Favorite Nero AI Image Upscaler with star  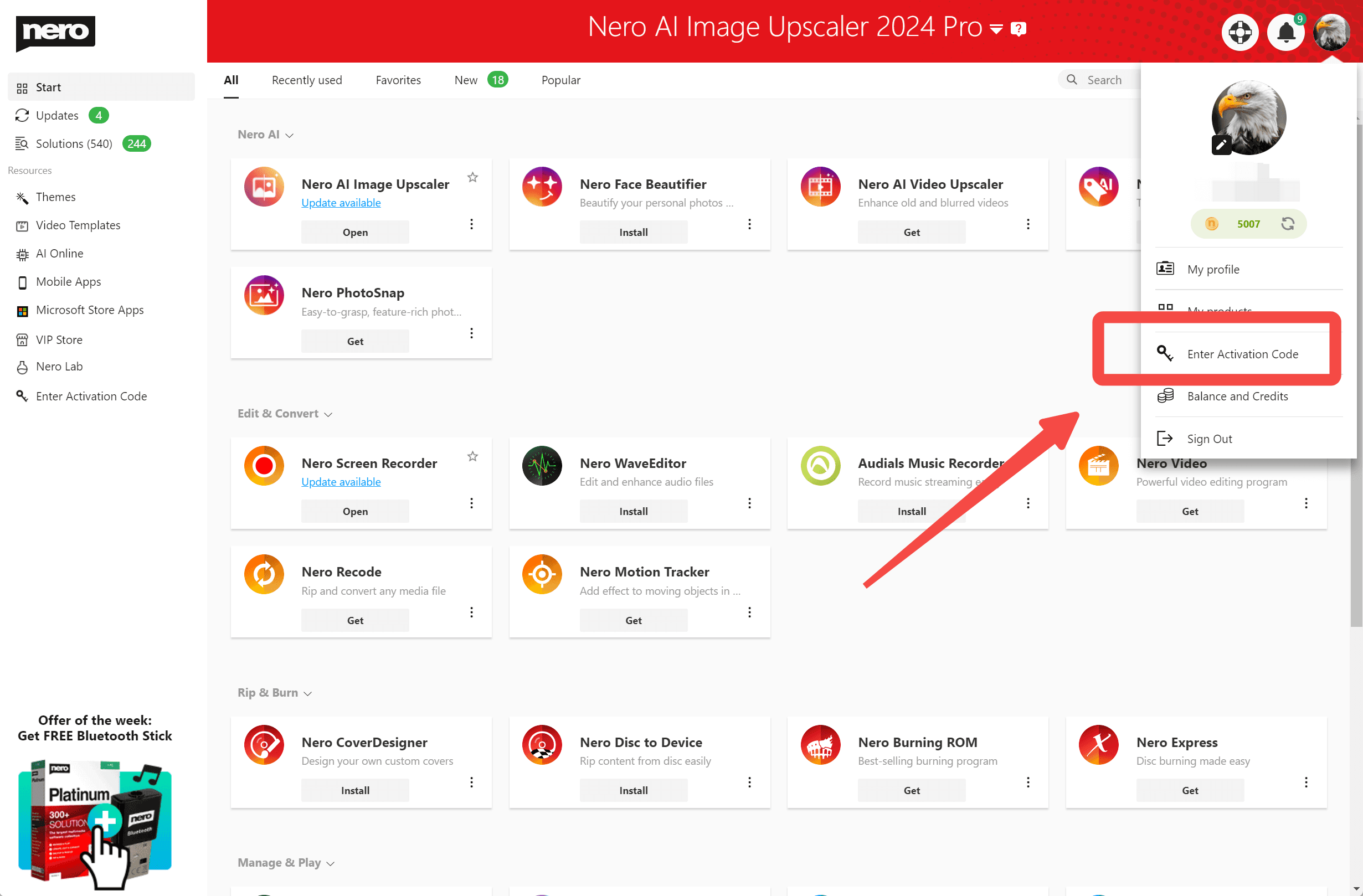(472, 177)
